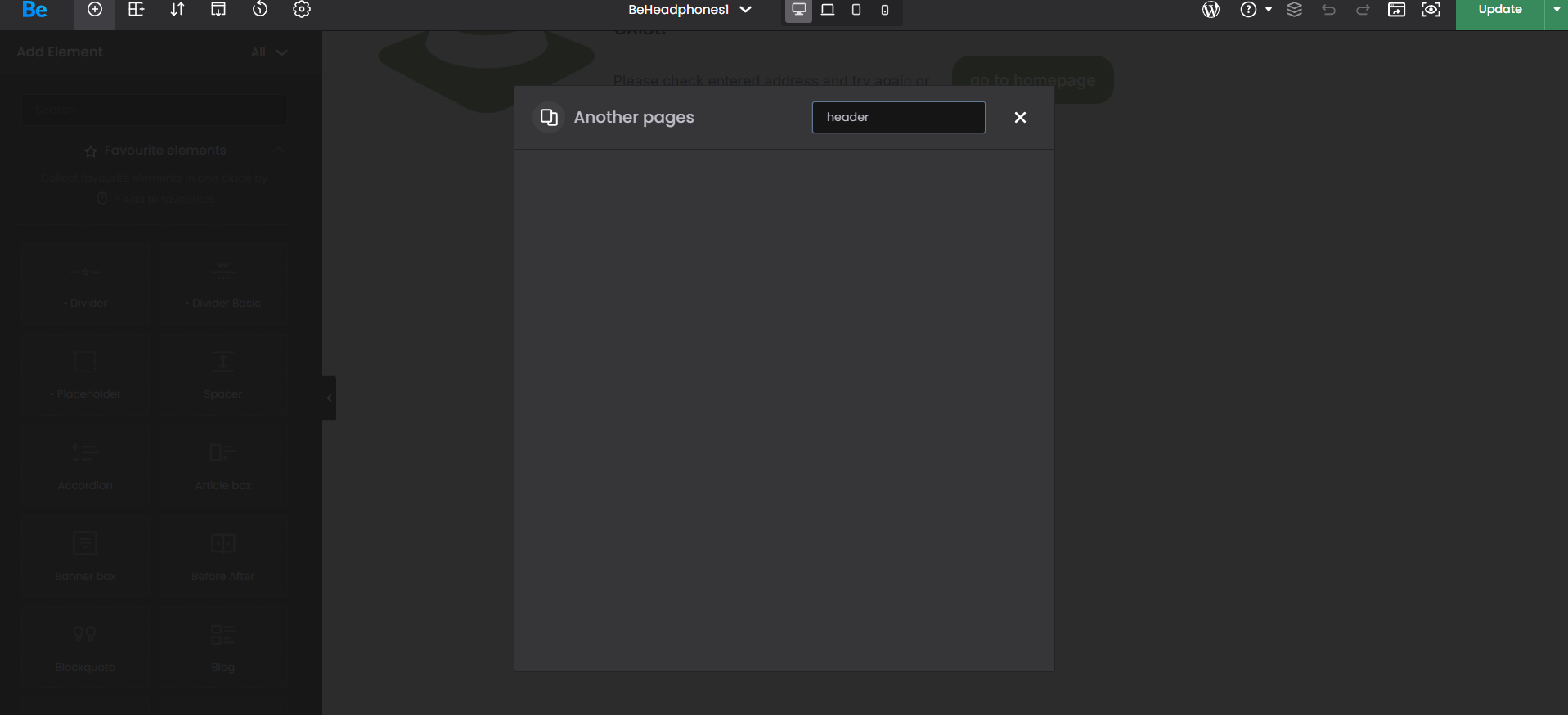Open the reorder sections arrows icon

177,10
